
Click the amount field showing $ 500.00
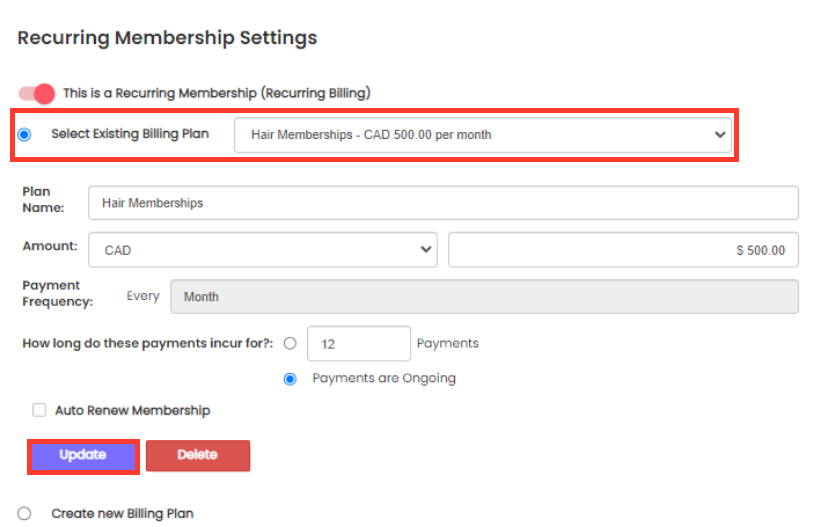623,250
